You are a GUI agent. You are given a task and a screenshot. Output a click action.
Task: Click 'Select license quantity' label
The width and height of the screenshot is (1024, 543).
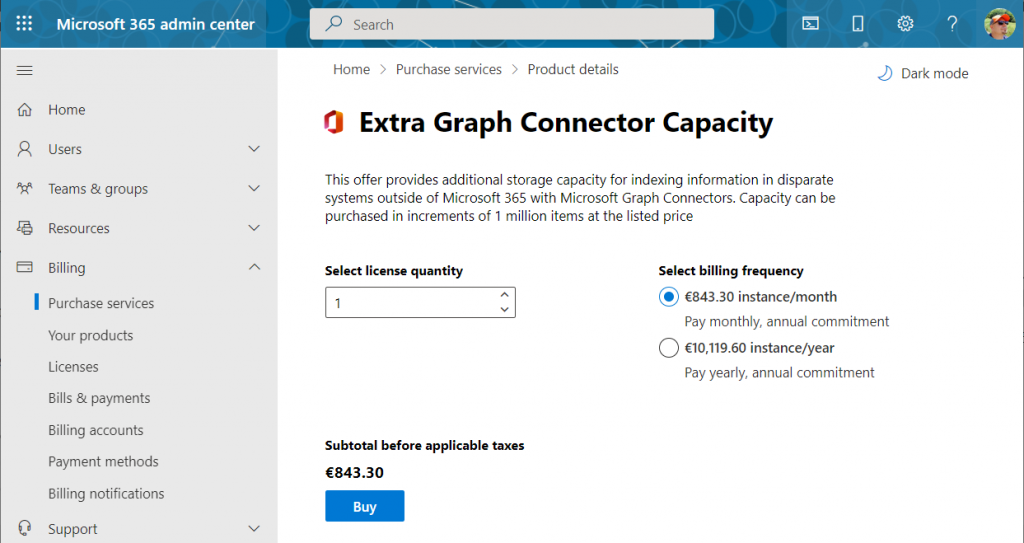(x=394, y=271)
